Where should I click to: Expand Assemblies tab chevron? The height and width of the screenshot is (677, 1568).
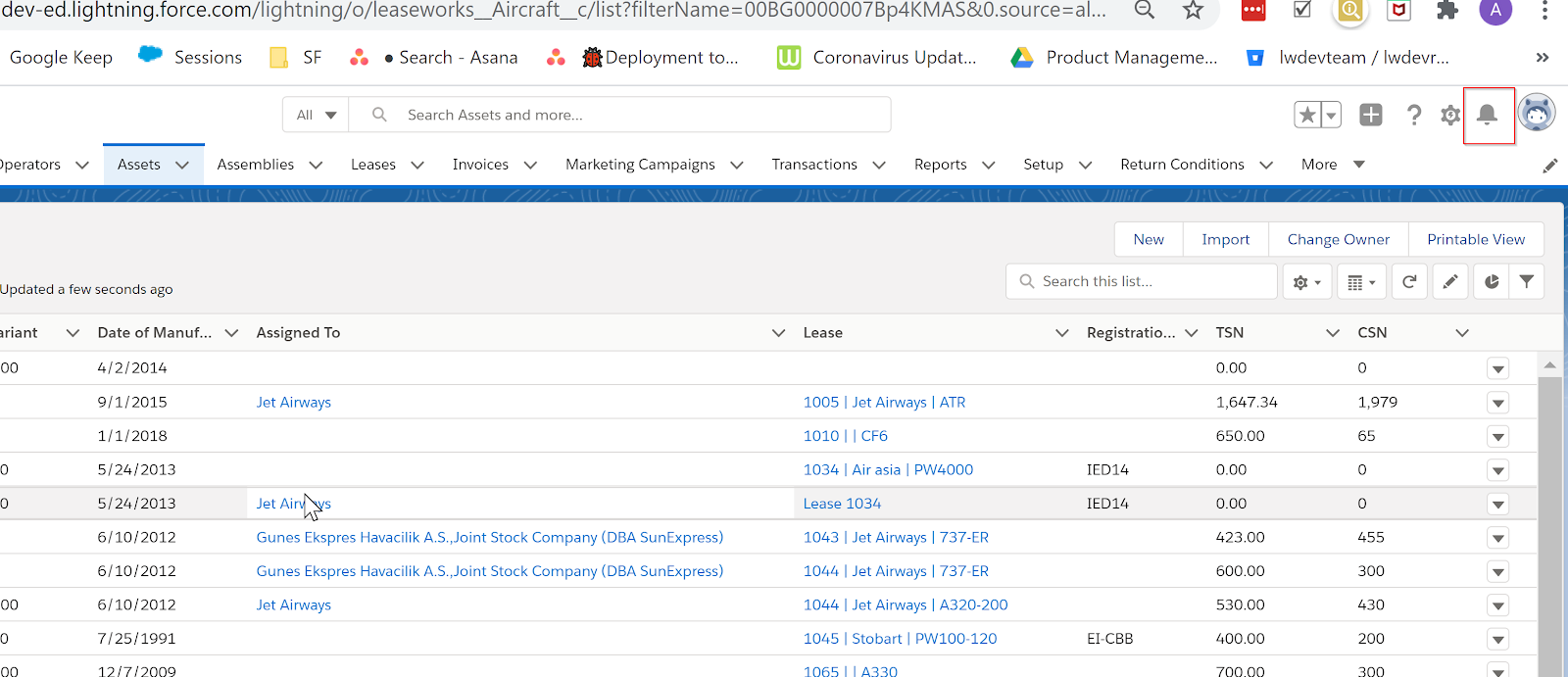point(316,166)
